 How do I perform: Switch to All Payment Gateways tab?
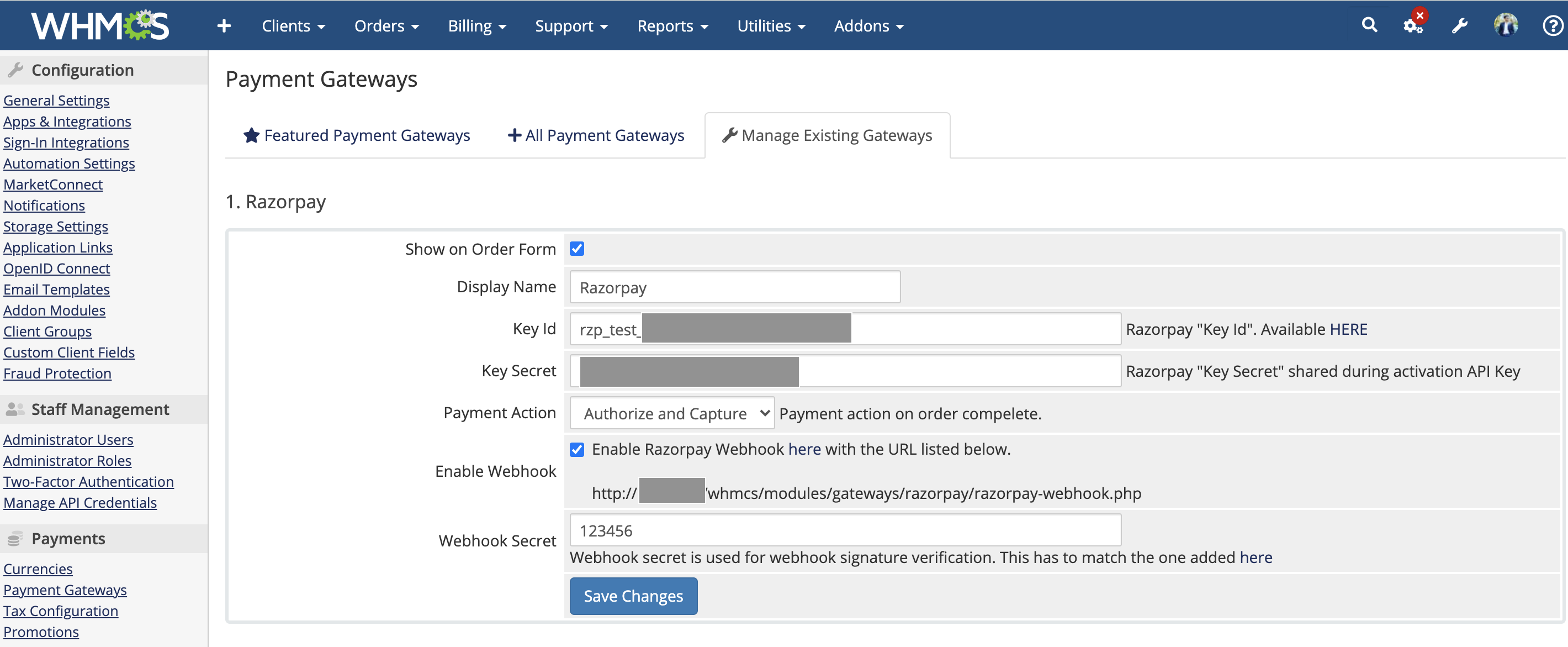[x=596, y=134]
